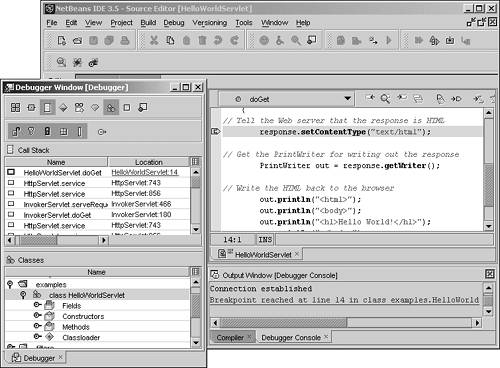The height and width of the screenshot is (368, 500).
Task: Expand the Constructors node
Action: tap(37, 316)
